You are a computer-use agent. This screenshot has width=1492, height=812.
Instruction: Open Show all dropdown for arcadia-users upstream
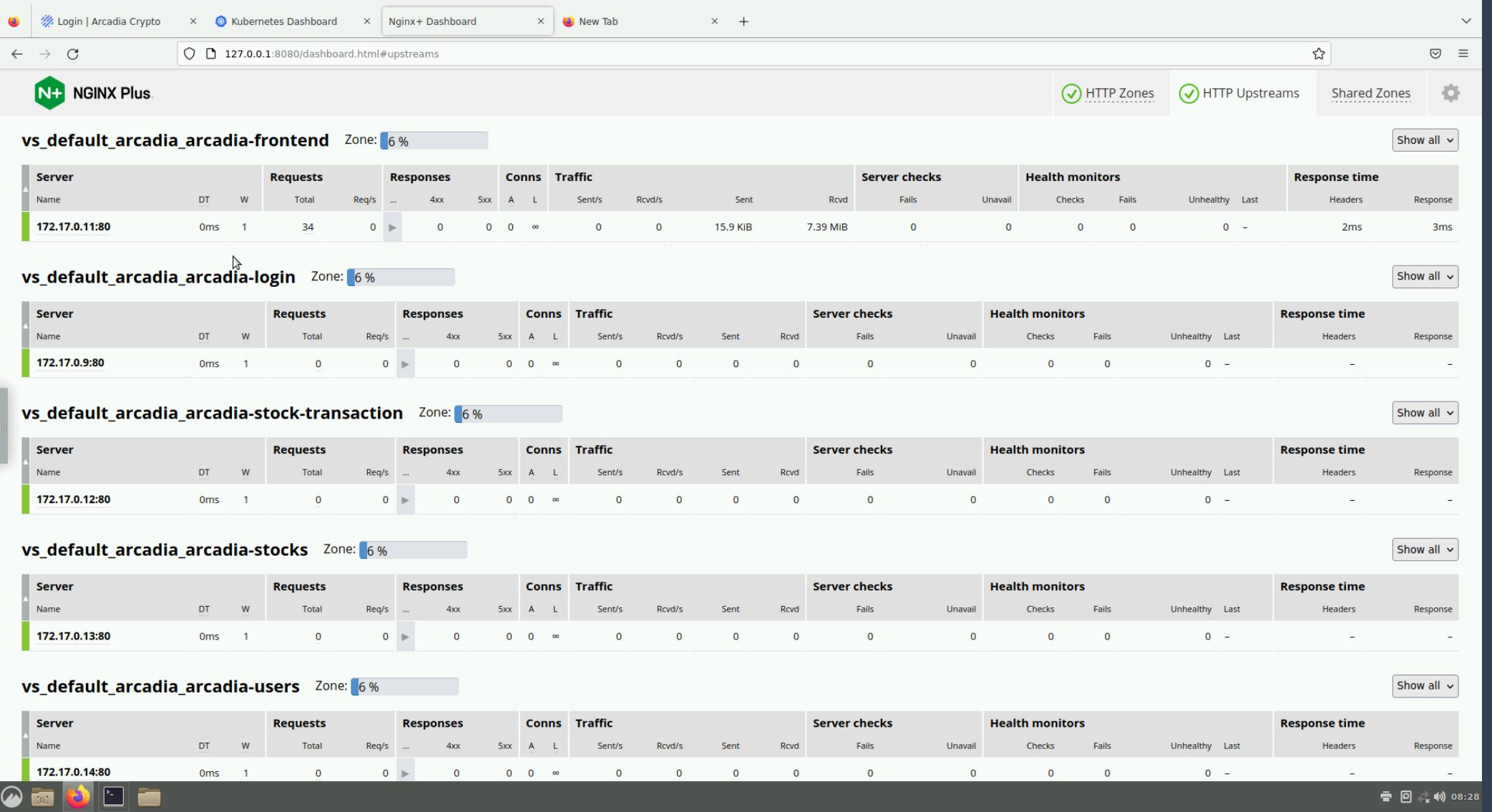click(x=1425, y=685)
